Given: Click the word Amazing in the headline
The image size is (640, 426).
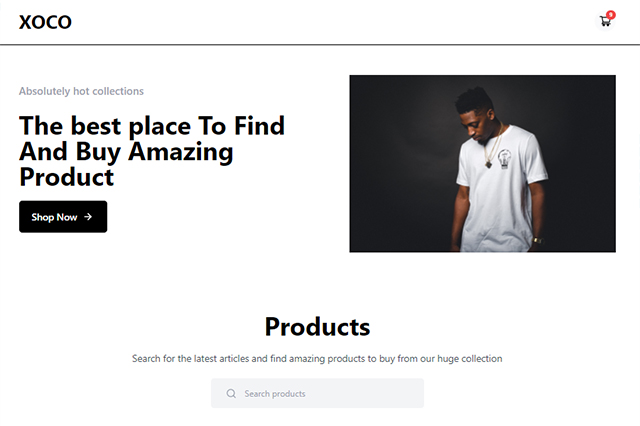Looking at the screenshot, I should coord(180,152).
